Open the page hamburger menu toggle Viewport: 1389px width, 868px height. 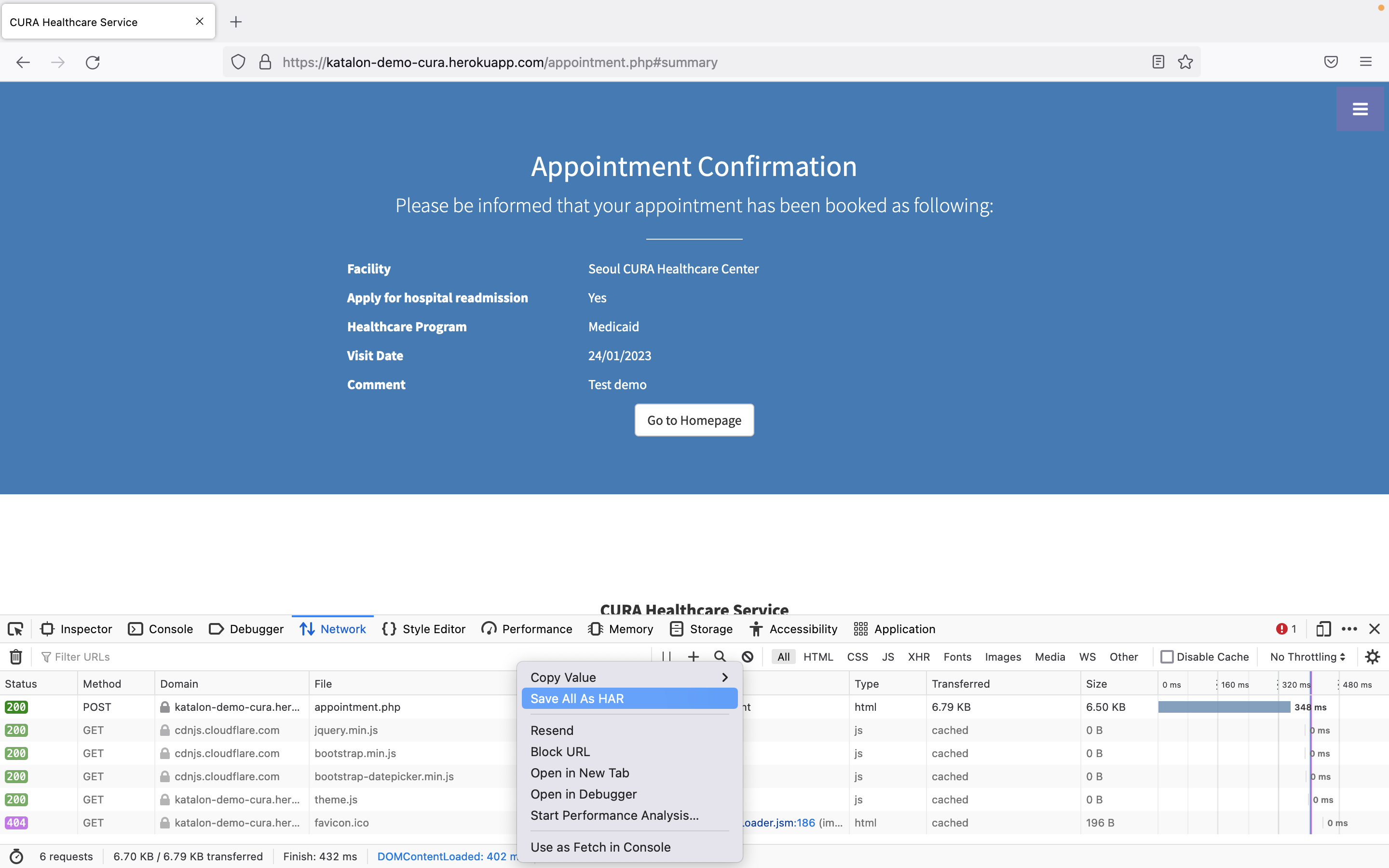1360,109
